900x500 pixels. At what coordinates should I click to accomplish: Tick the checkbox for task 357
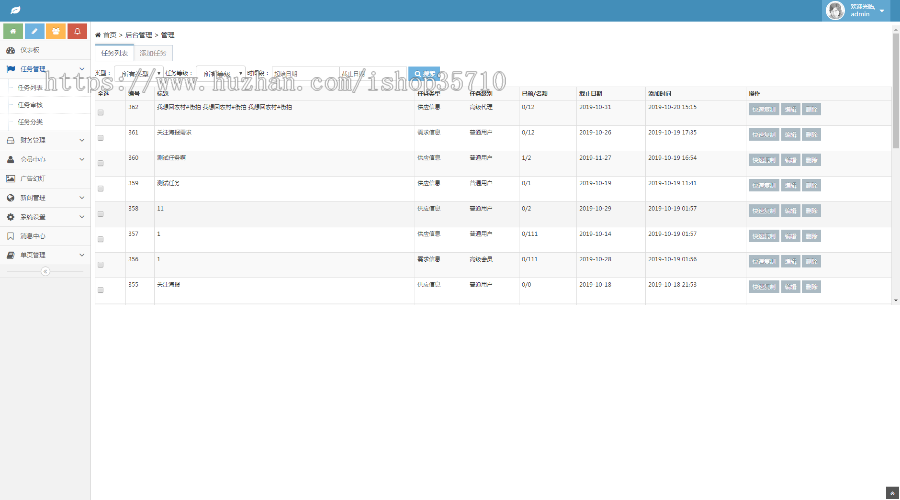101,239
